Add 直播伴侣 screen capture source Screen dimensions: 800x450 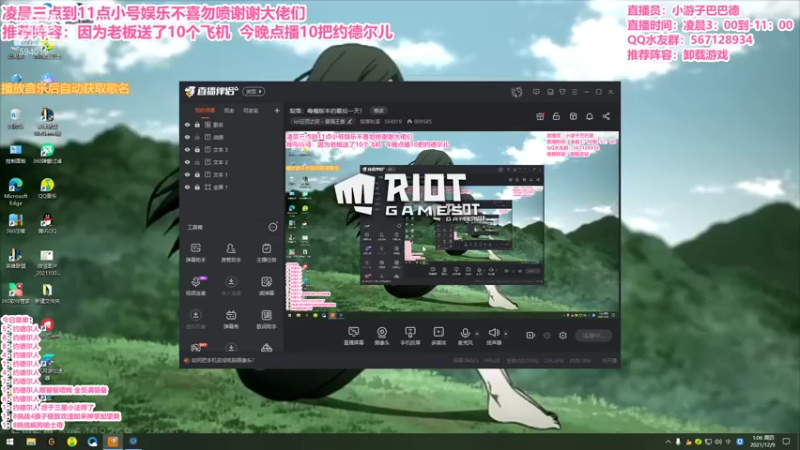tap(354, 336)
